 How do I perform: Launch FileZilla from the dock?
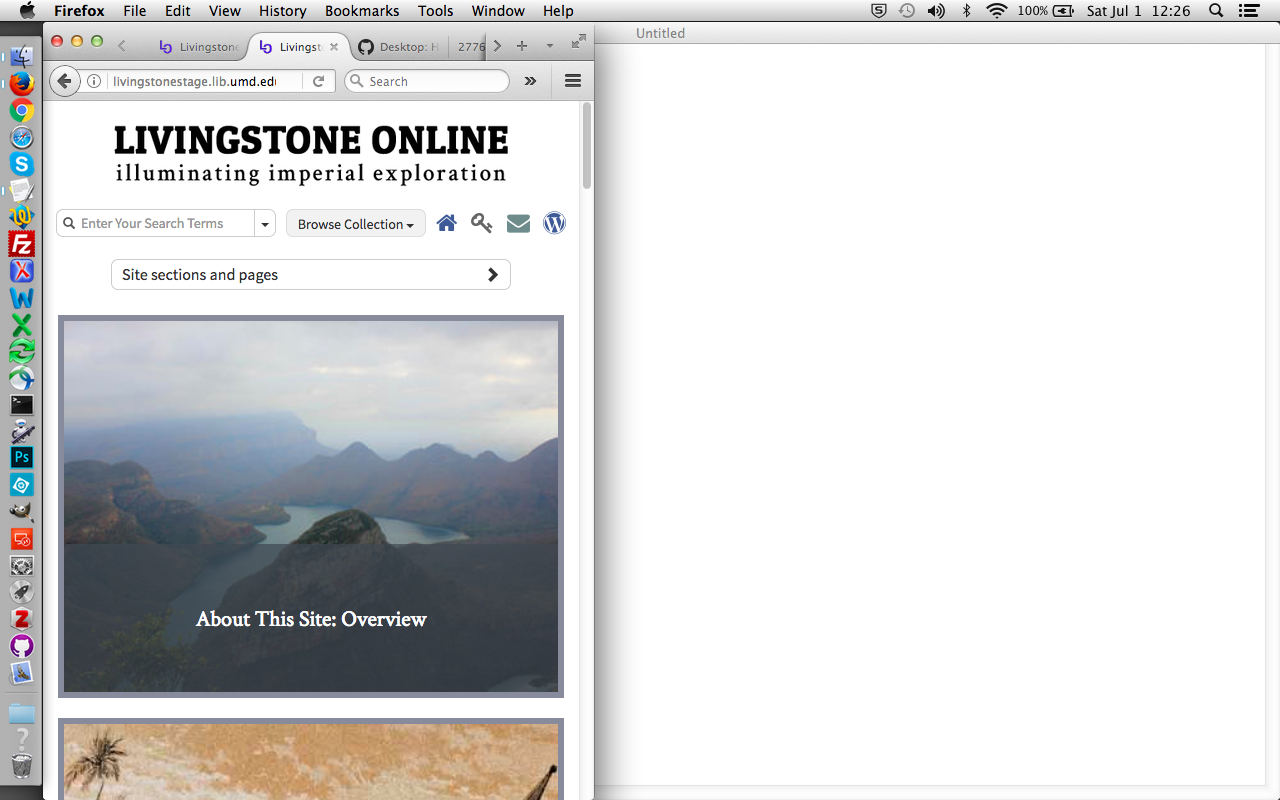22,244
